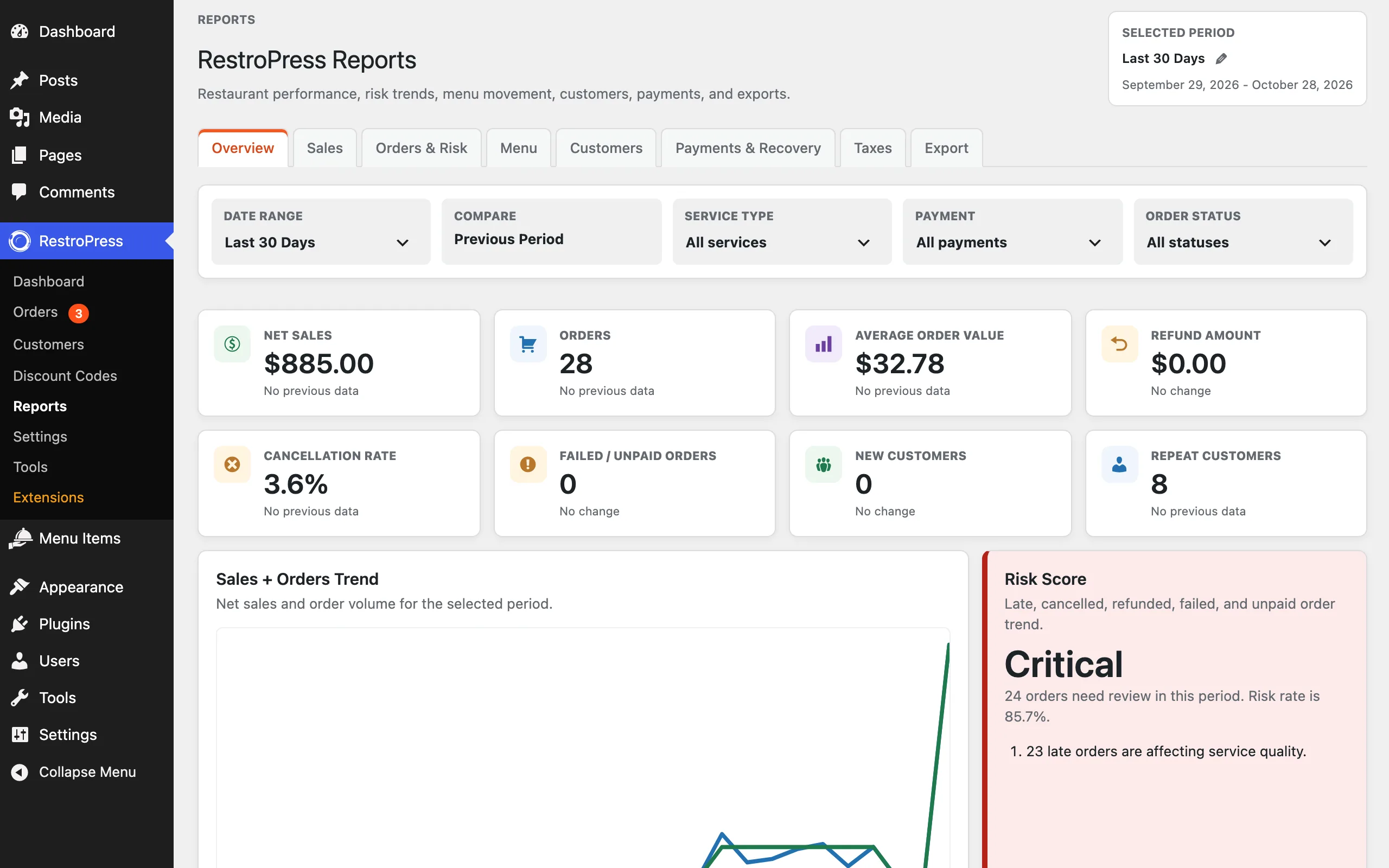
Task: Click the Menu Items cloche icon
Action: click(21, 538)
